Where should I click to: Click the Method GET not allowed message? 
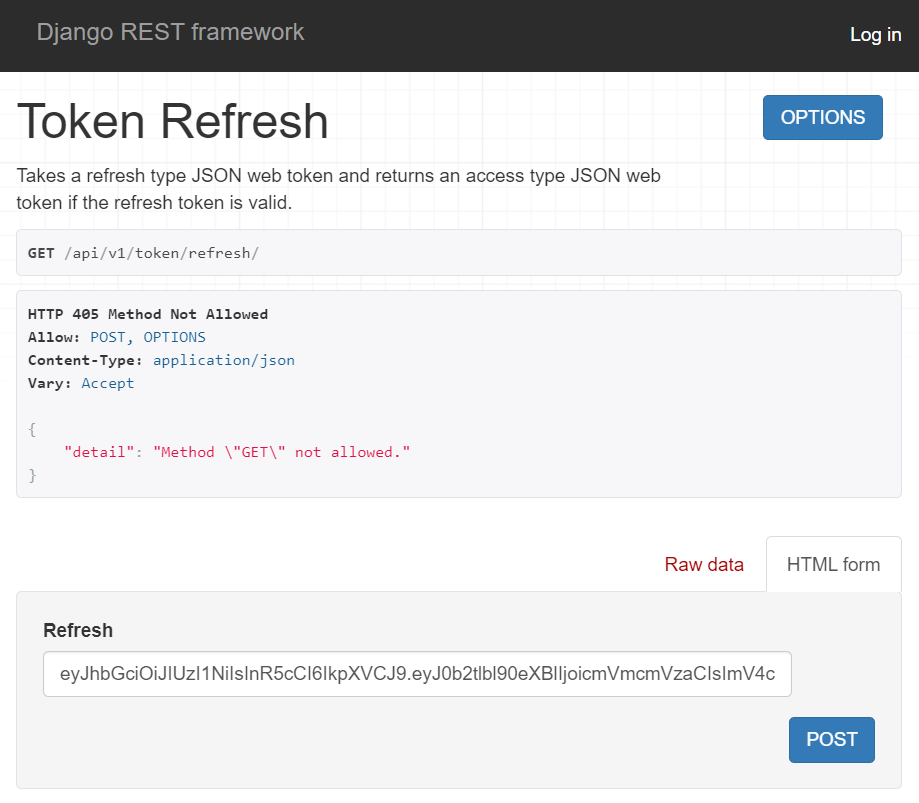coord(281,452)
